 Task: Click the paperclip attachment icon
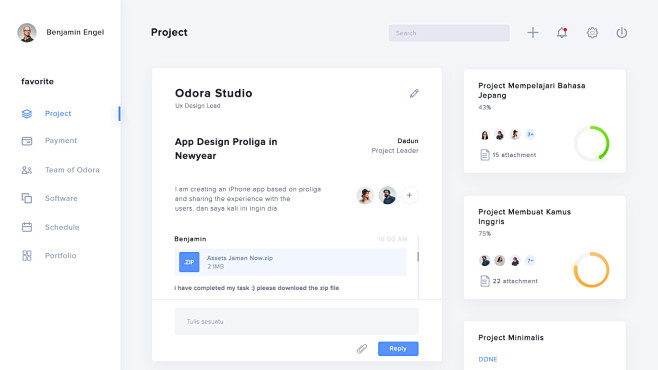pyautogui.click(x=362, y=349)
